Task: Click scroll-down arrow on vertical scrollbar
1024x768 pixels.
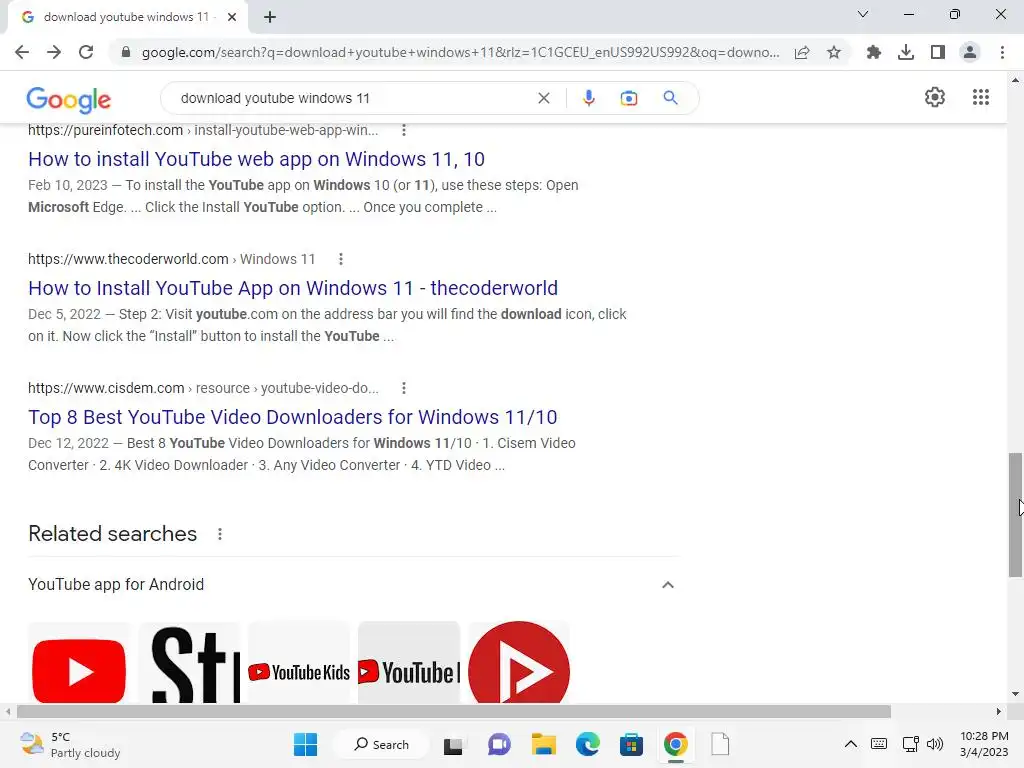Action: [1015, 694]
